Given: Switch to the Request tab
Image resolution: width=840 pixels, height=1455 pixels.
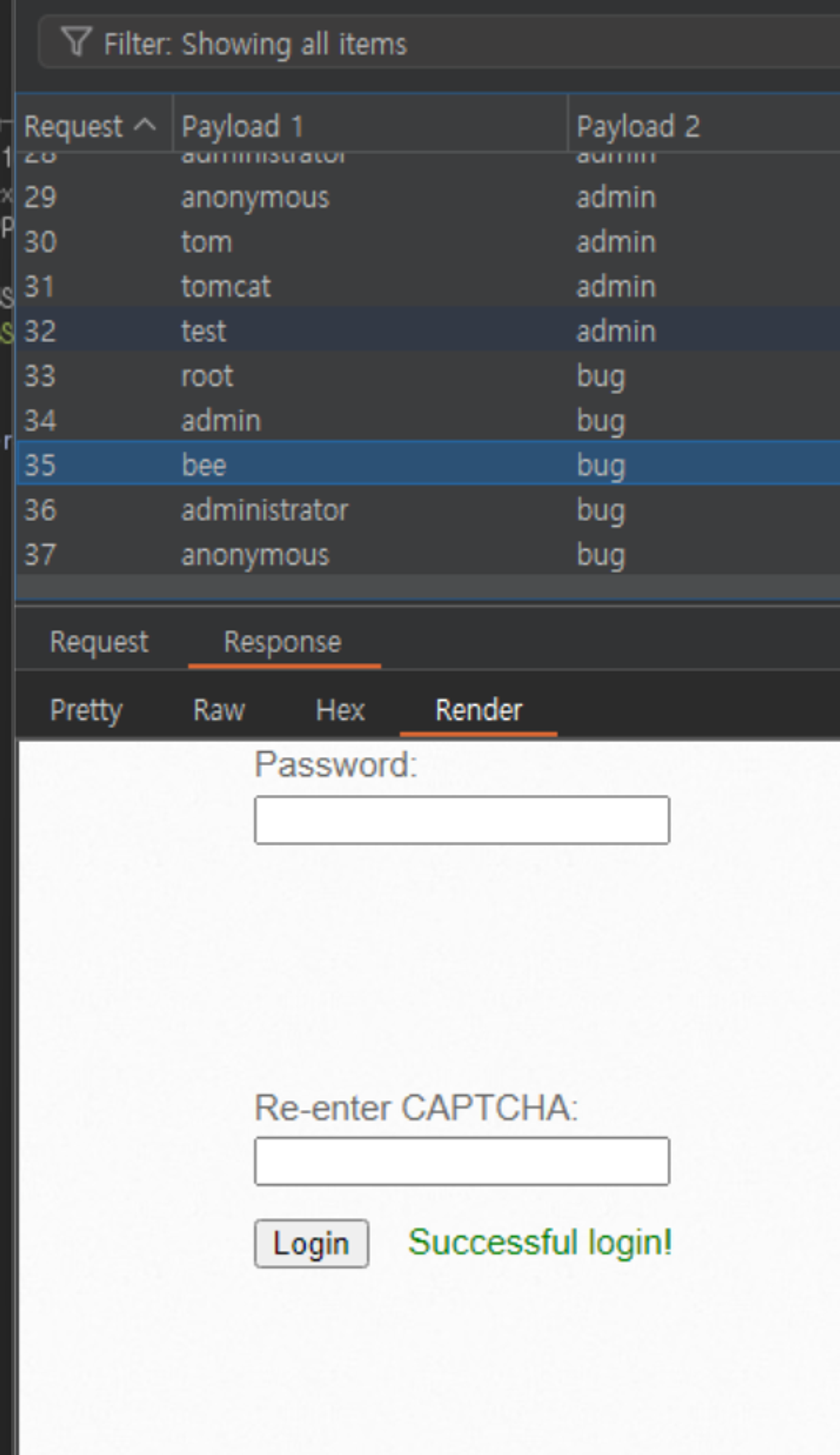Looking at the screenshot, I should tap(99, 642).
